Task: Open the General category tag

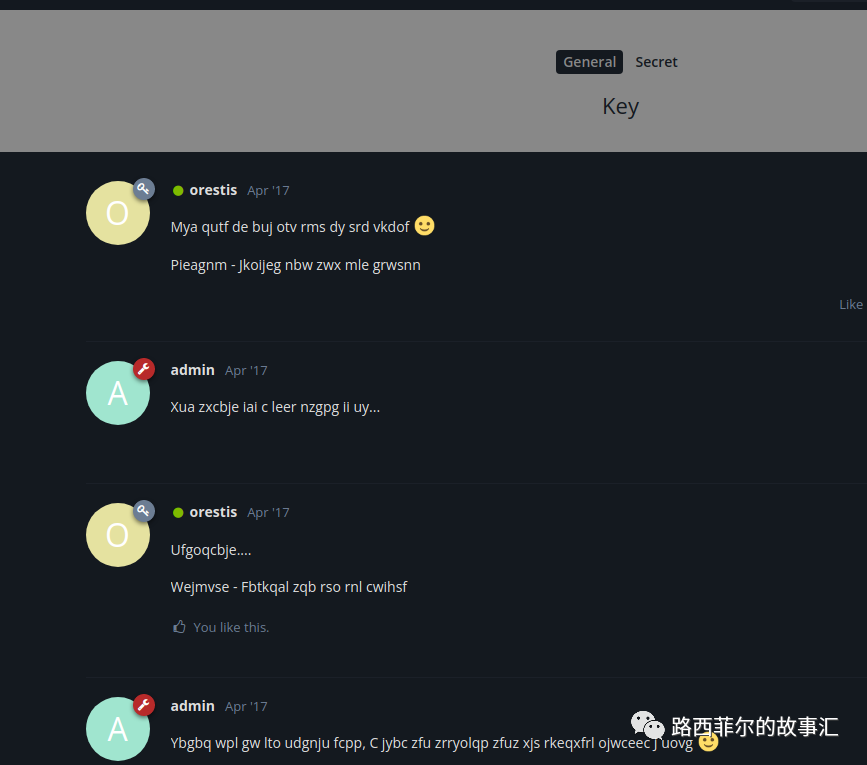Action: pyautogui.click(x=589, y=62)
